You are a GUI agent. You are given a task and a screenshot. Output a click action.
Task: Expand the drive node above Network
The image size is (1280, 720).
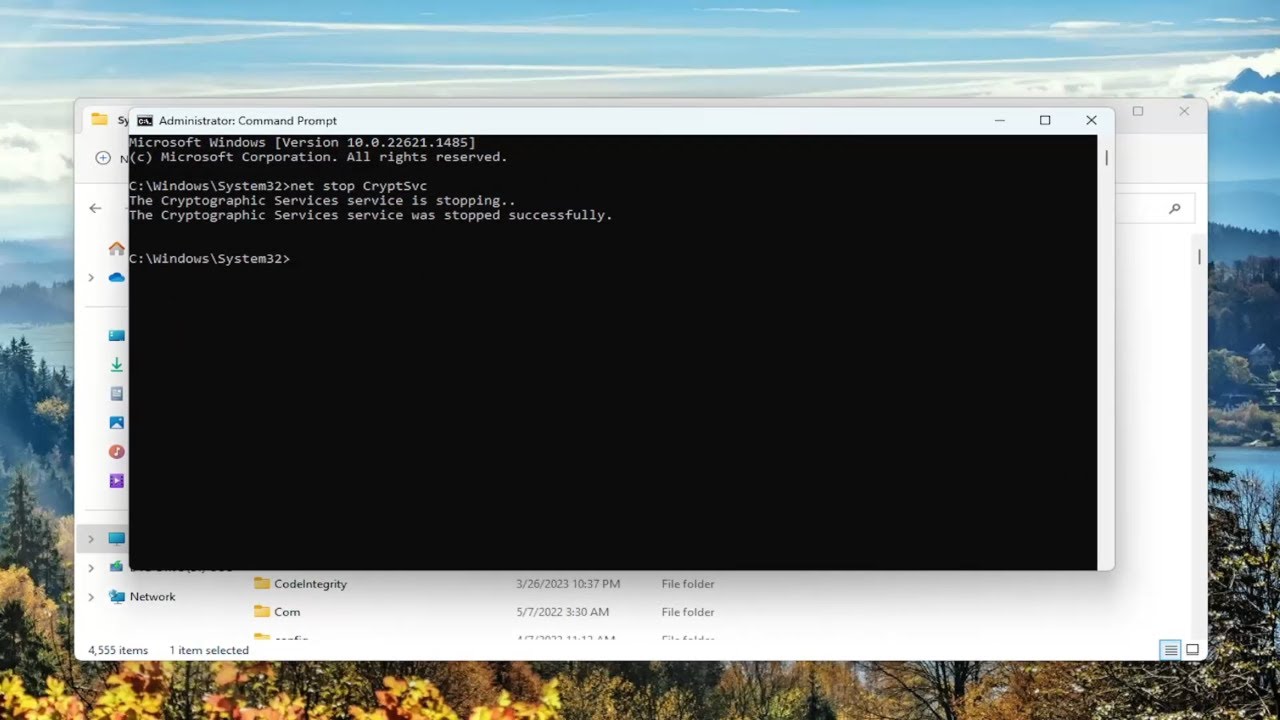pyautogui.click(x=91, y=567)
